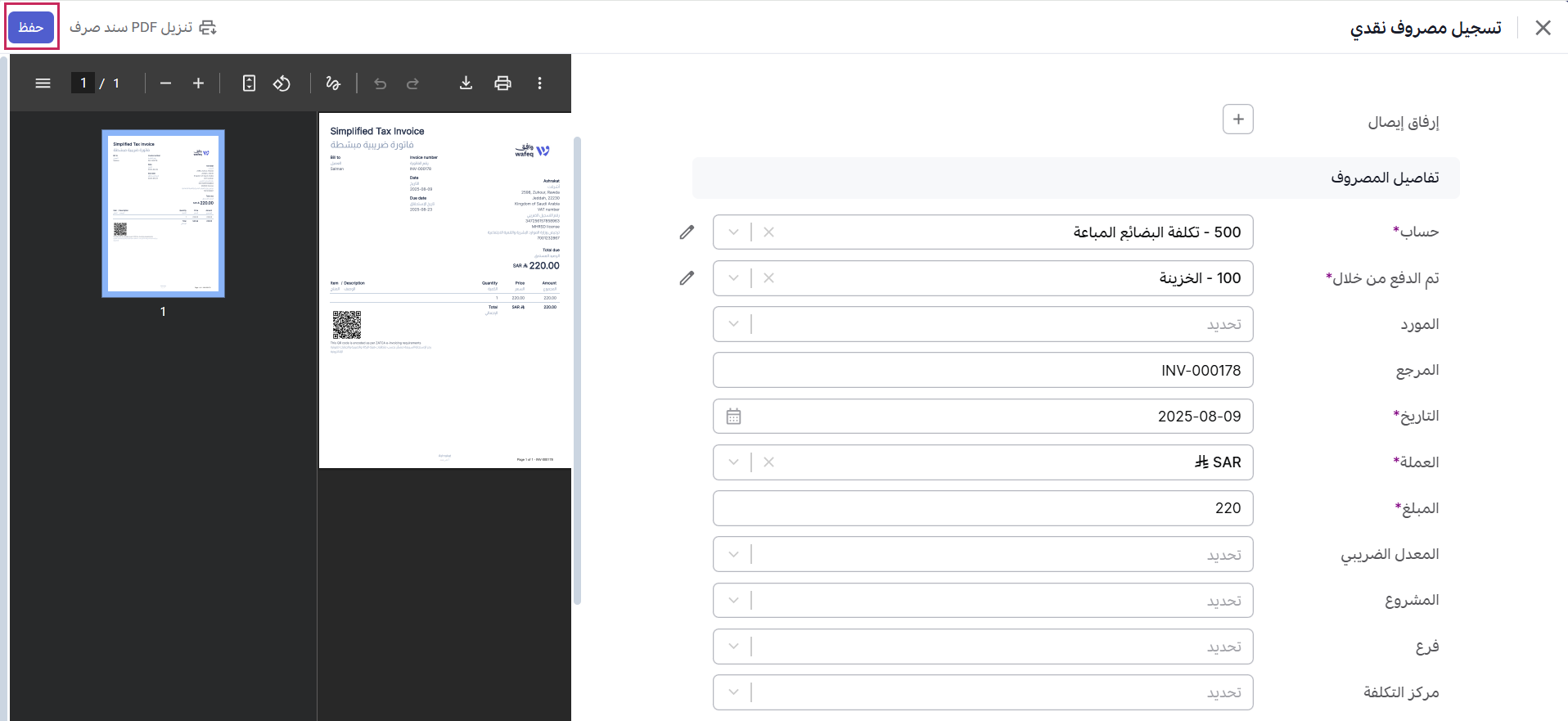
Task: Clear the selected SAR currency
Action: pos(768,462)
